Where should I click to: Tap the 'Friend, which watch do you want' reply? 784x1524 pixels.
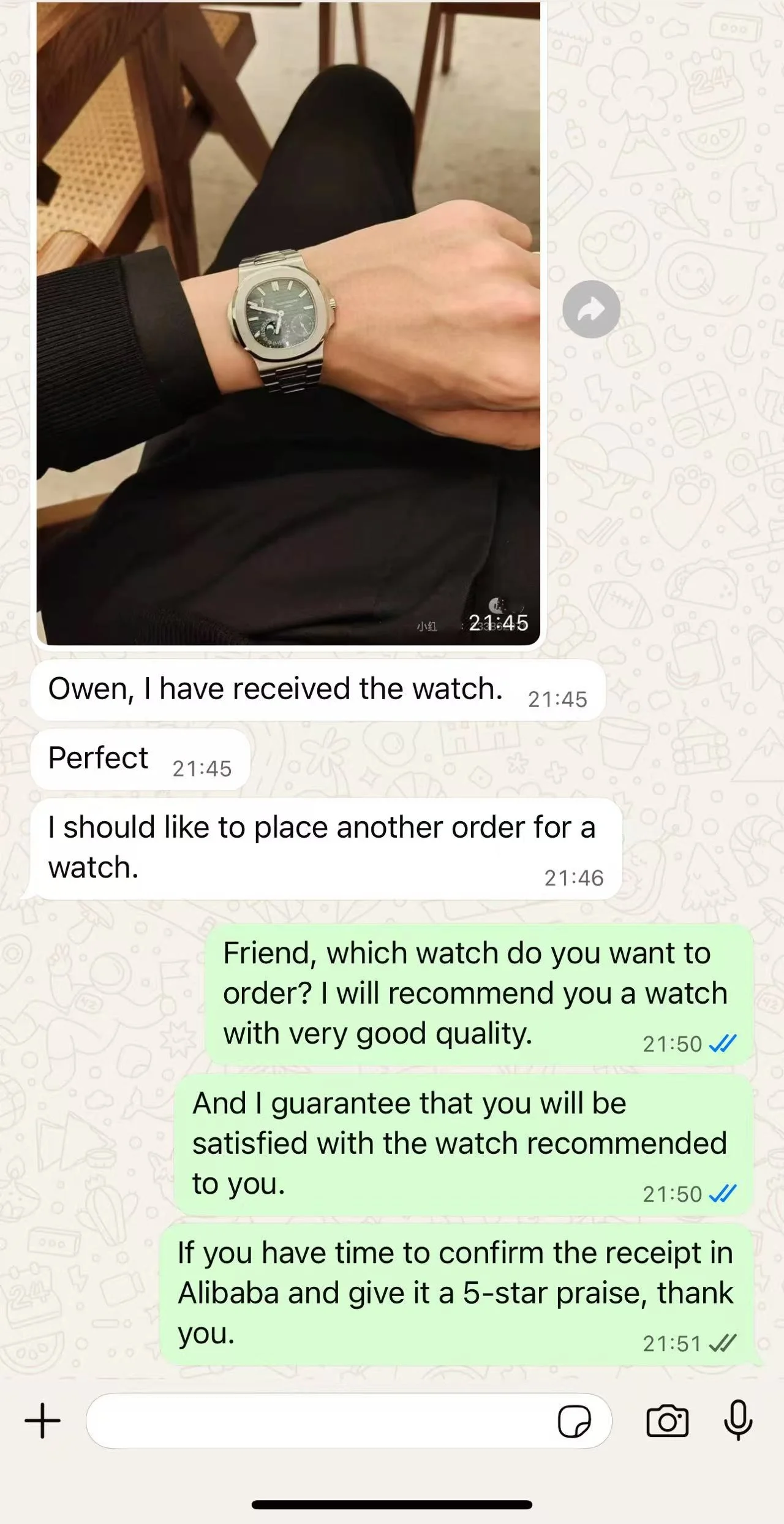(479, 995)
